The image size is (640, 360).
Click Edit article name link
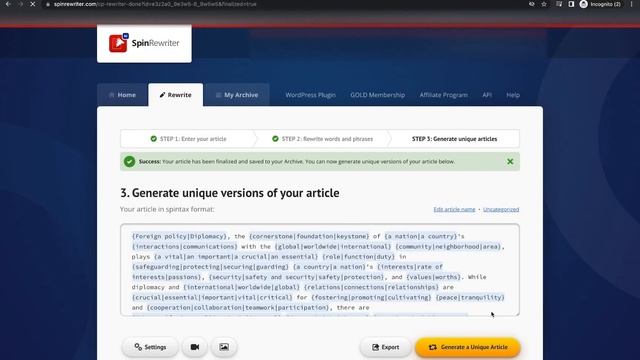[x=454, y=209]
